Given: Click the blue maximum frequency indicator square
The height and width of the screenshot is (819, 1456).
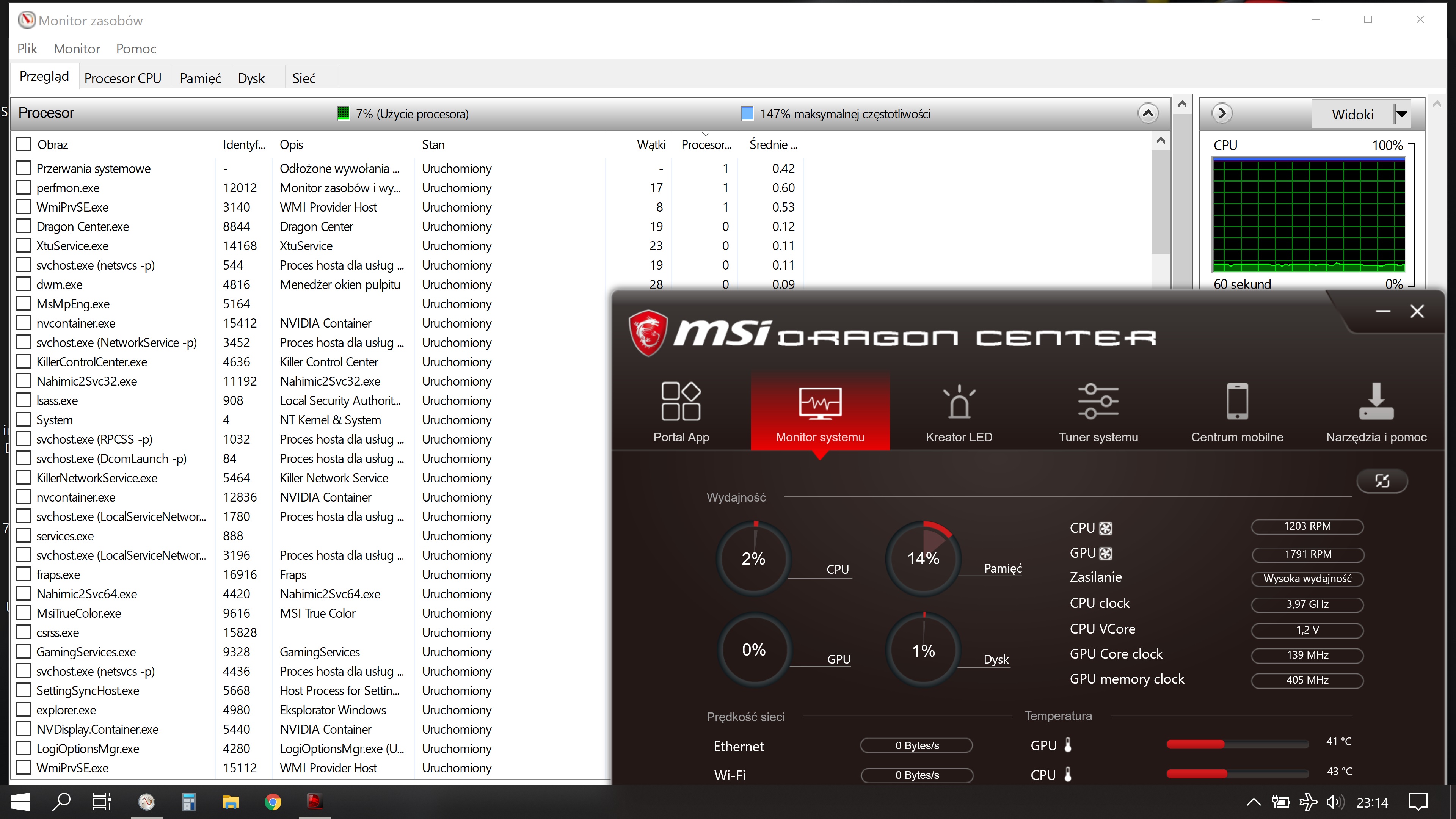Looking at the screenshot, I should [747, 113].
